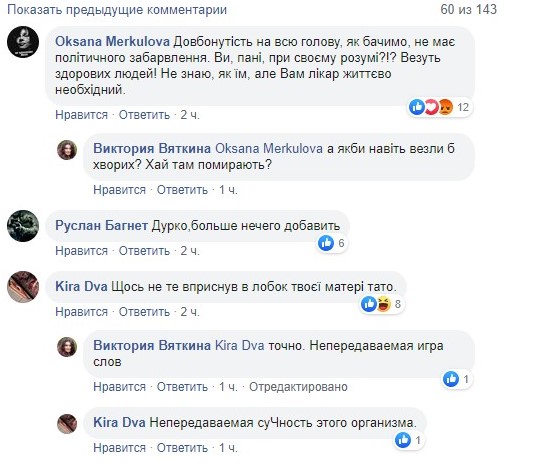Screen dimensions: 539x472
Task: Open the Отредактировано edit history link
Action: coord(298,387)
